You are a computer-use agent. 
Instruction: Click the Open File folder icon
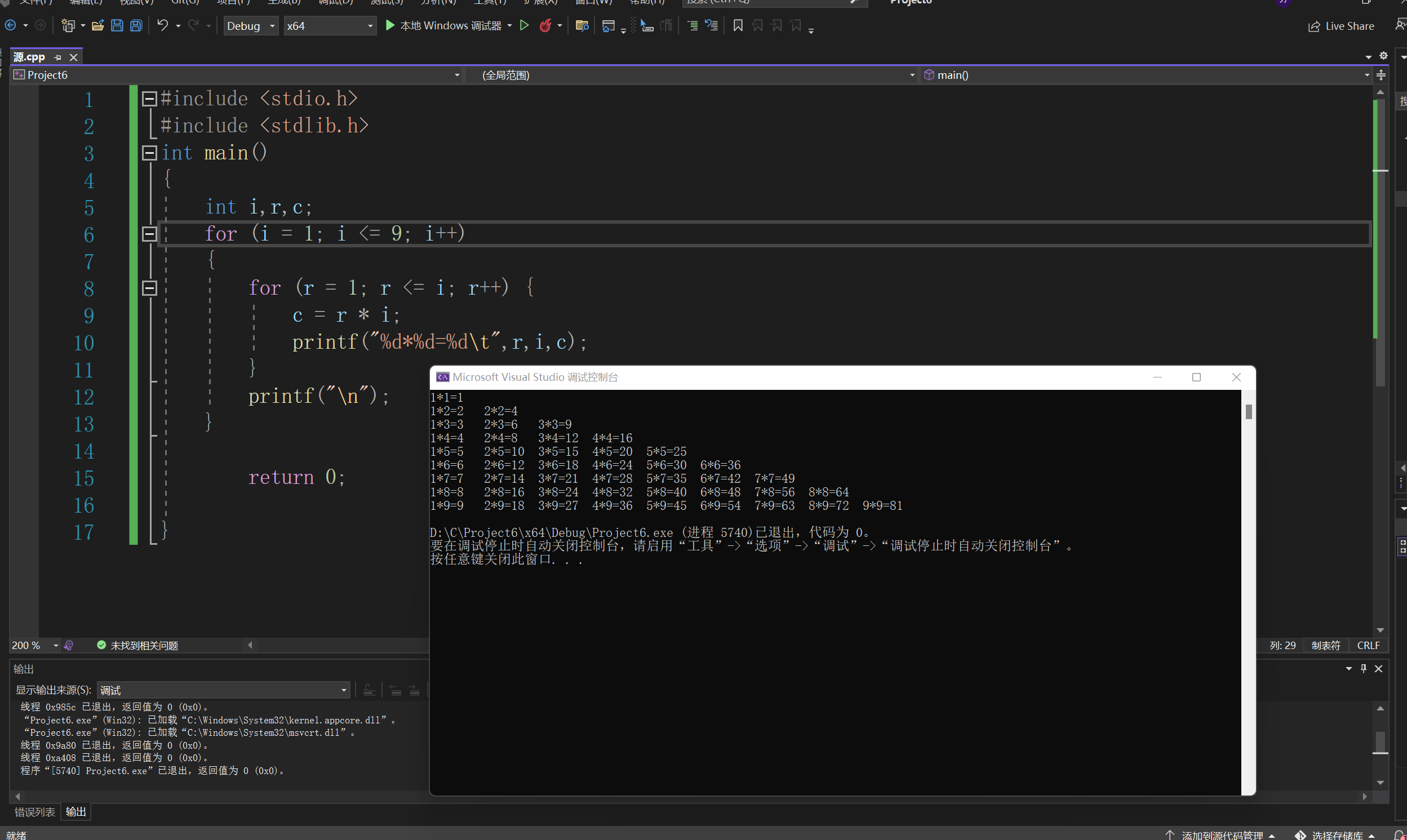click(98, 25)
